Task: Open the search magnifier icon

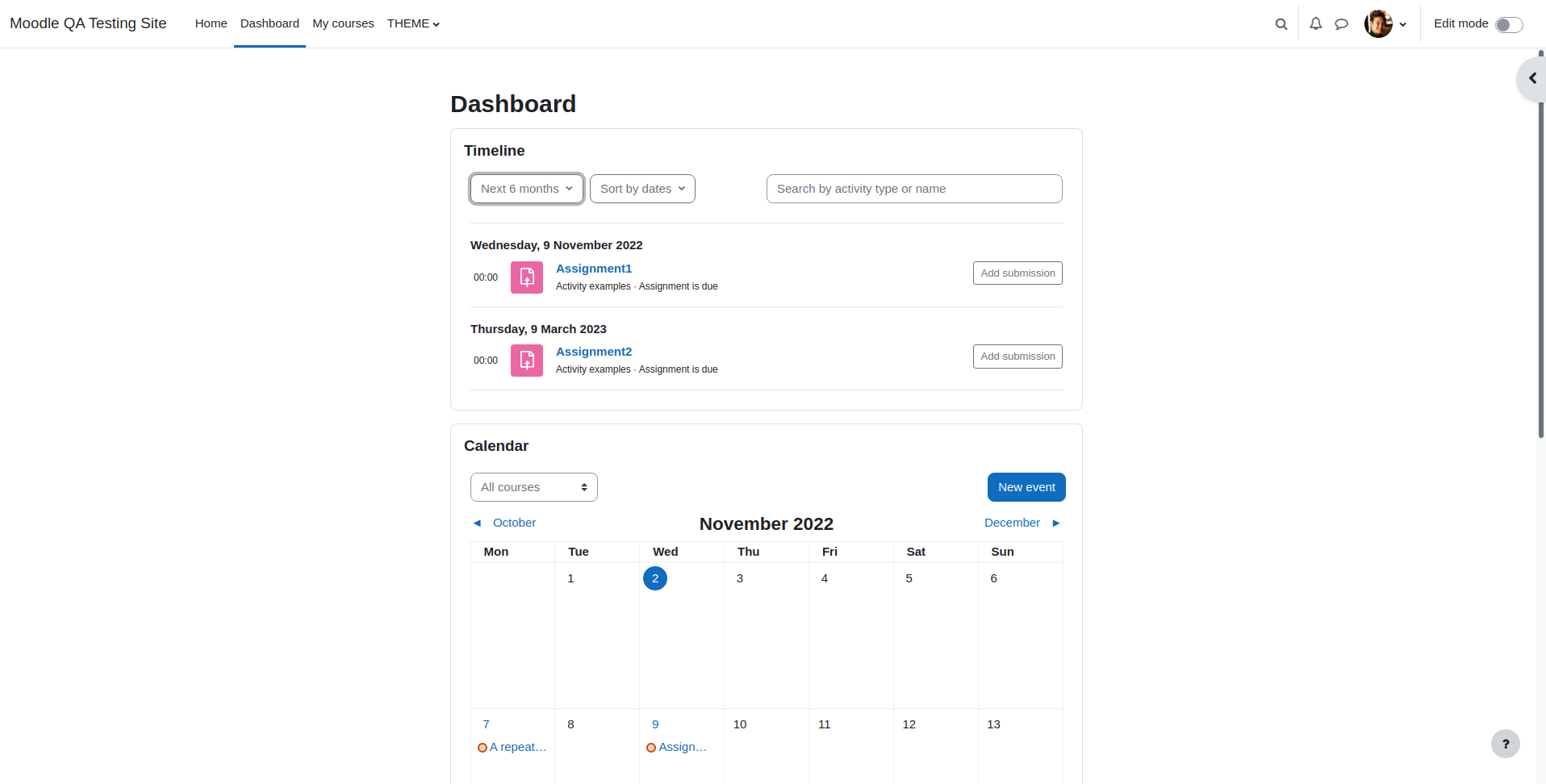Action: point(1281,24)
